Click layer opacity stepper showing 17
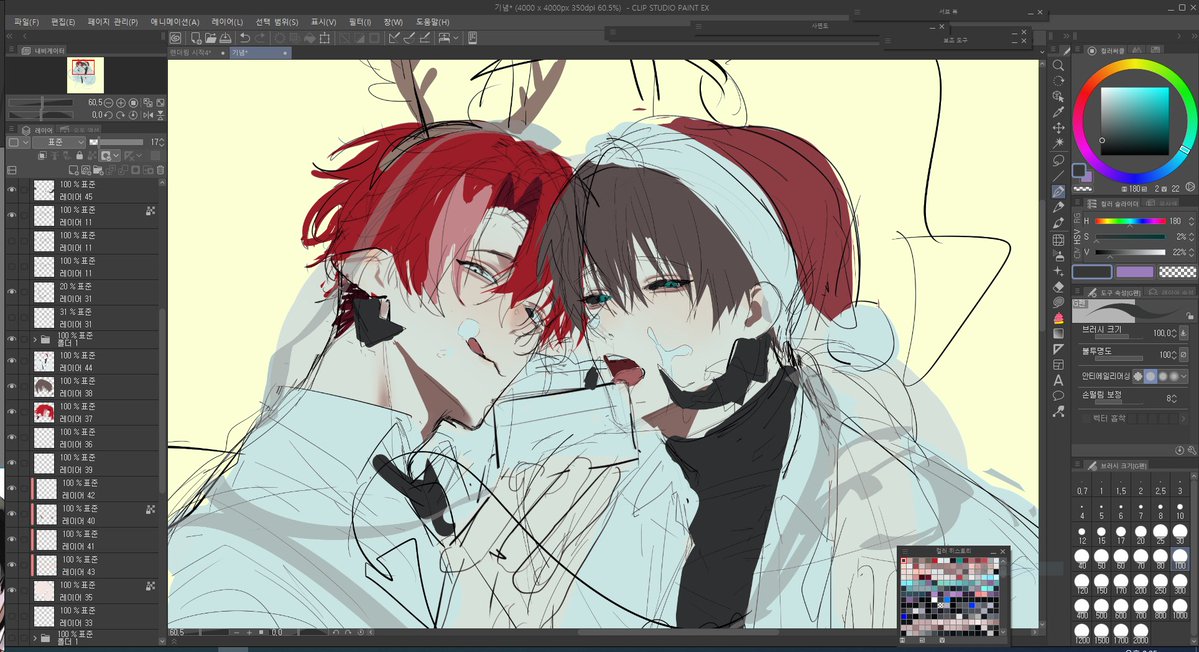Viewport: 1199px width, 652px height. tap(162, 142)
